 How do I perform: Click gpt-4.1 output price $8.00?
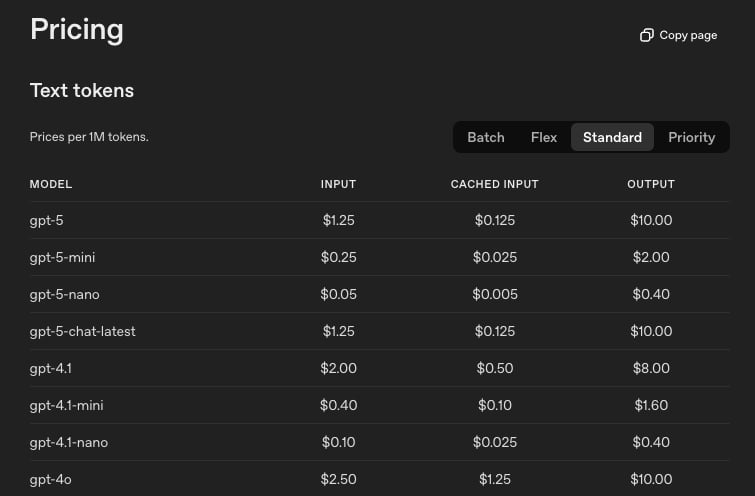[651, 368]
